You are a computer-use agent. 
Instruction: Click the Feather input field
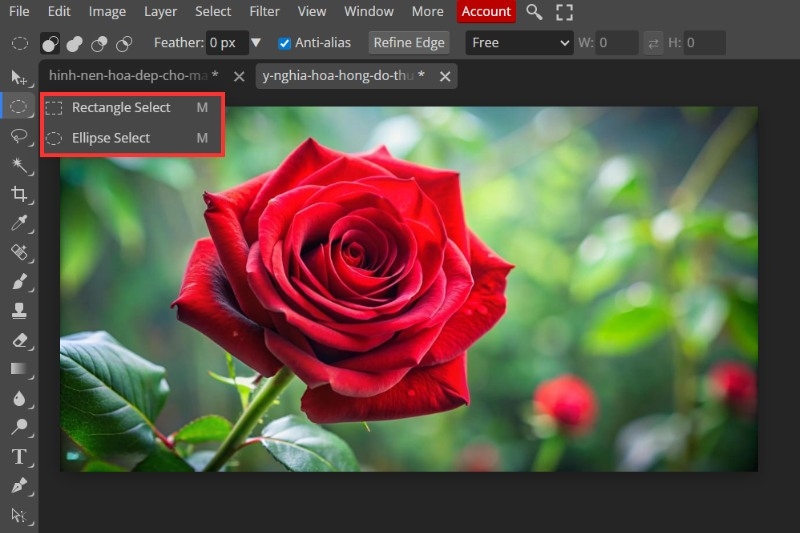(x=227, y=43)
